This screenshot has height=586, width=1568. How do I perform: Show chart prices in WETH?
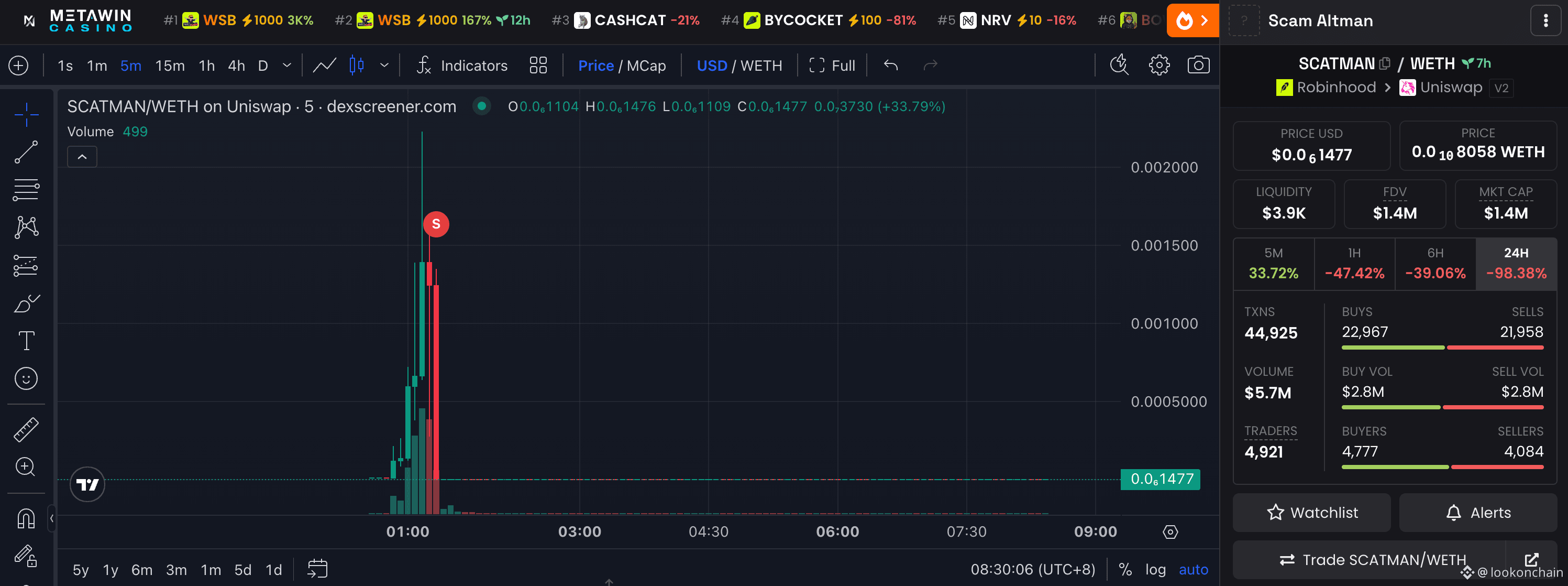[x=761, y=66]
